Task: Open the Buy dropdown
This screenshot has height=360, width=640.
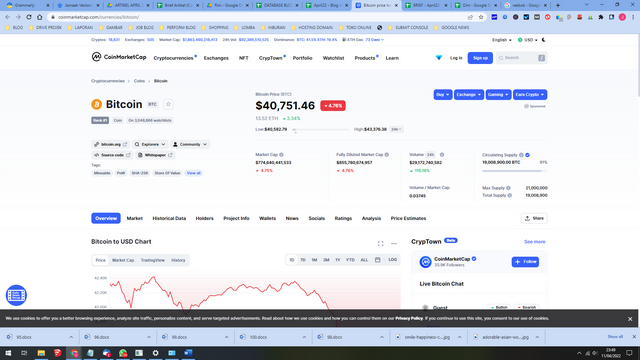Action: tap(442, 95)
